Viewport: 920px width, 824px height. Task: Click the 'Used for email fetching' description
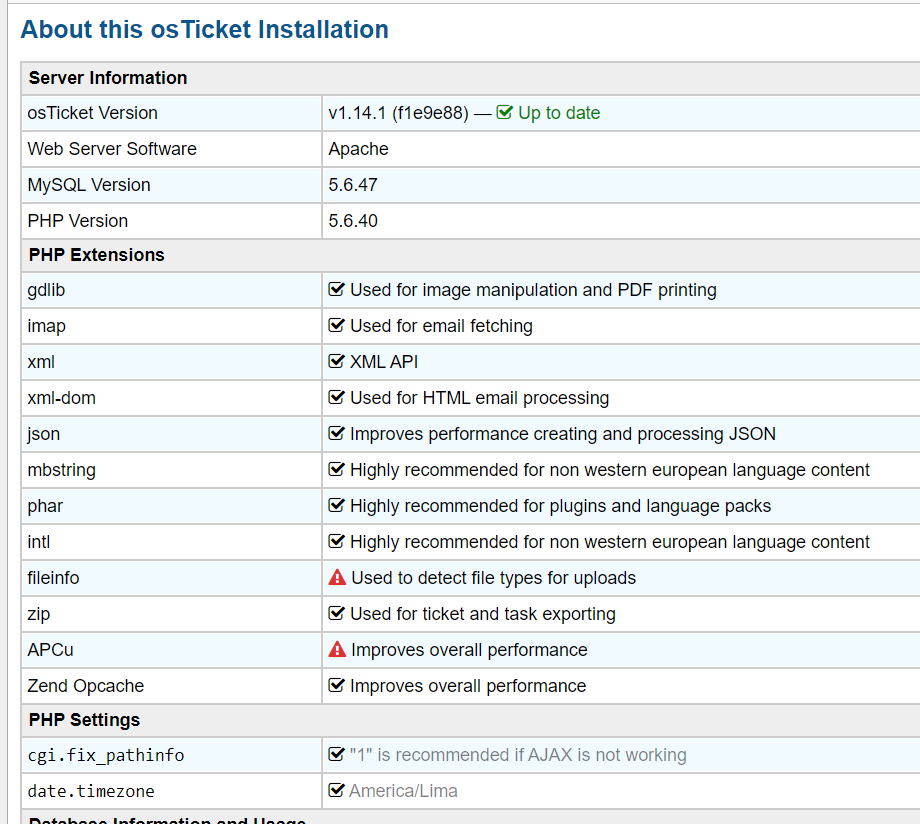[x=441, y=326]
